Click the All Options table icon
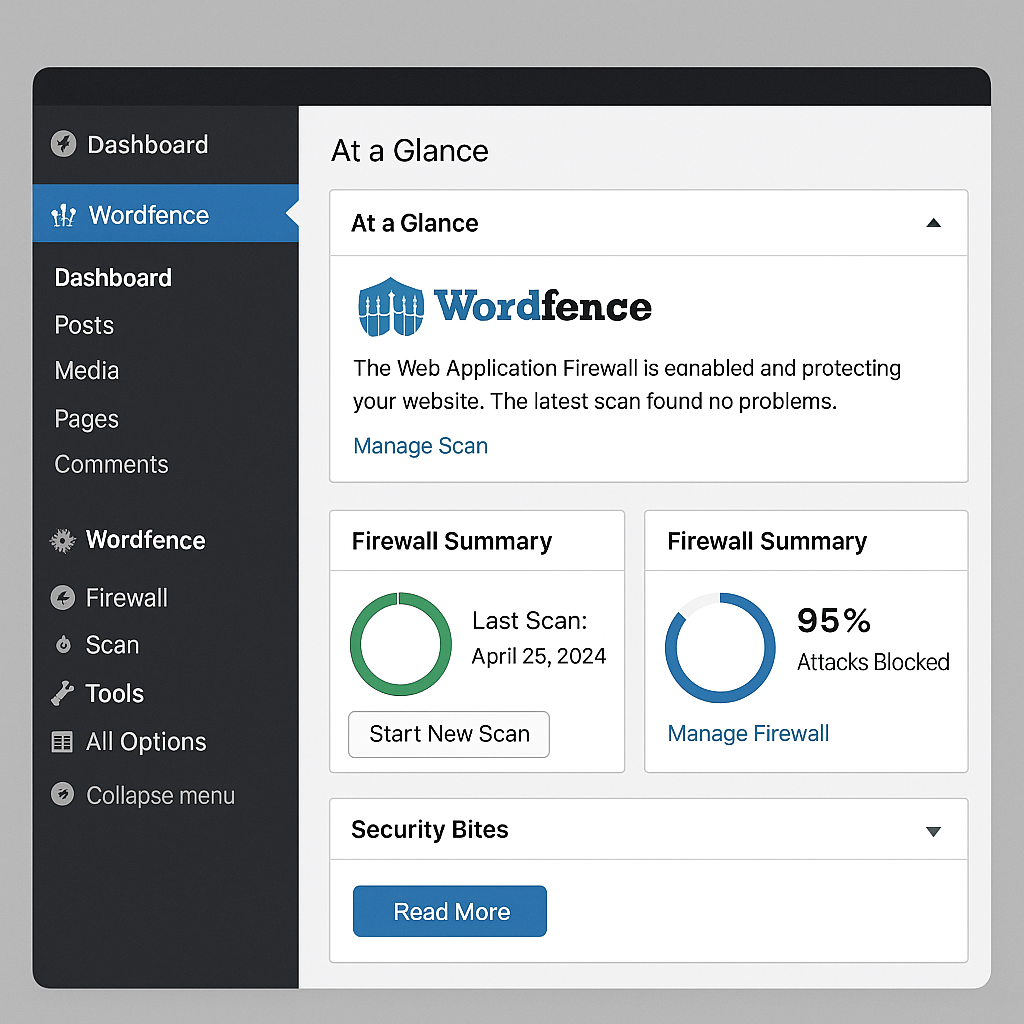This screenshot has height=1024, width=1024. 62,742
